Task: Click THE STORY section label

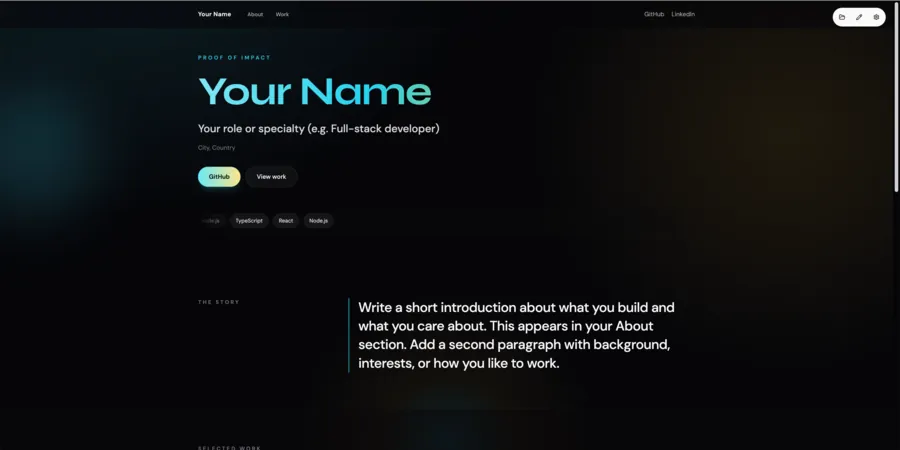Action: 219,302
